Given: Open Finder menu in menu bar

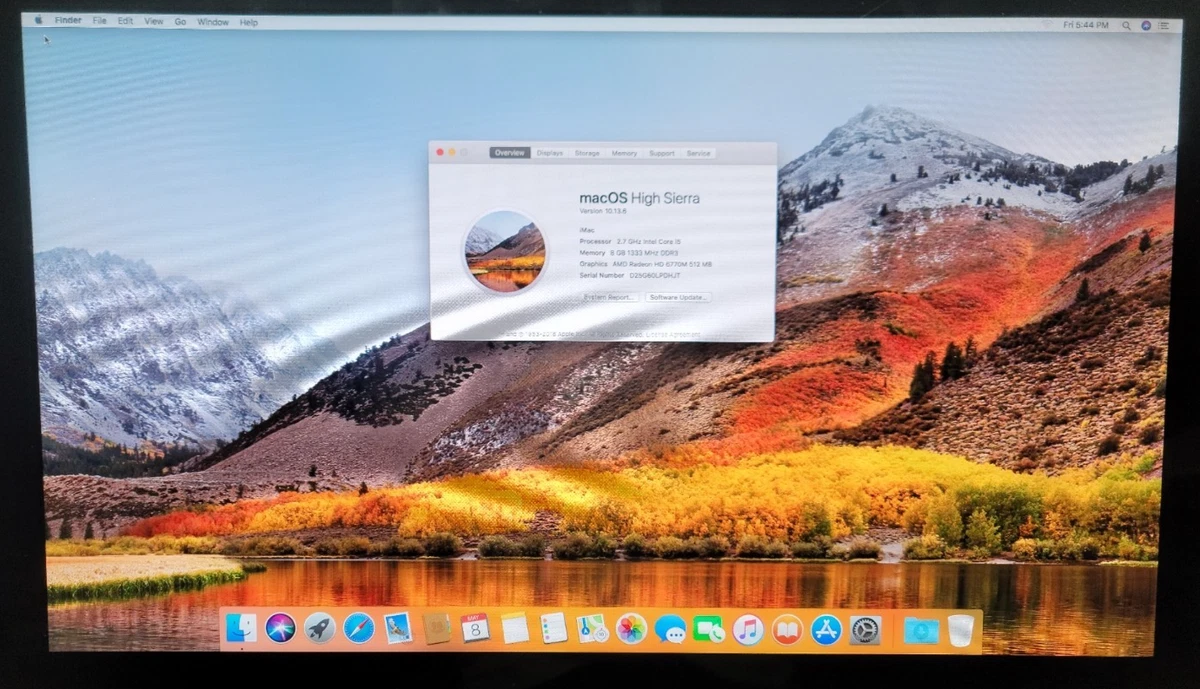Looking at the screenshot, I should coord(68,21).
